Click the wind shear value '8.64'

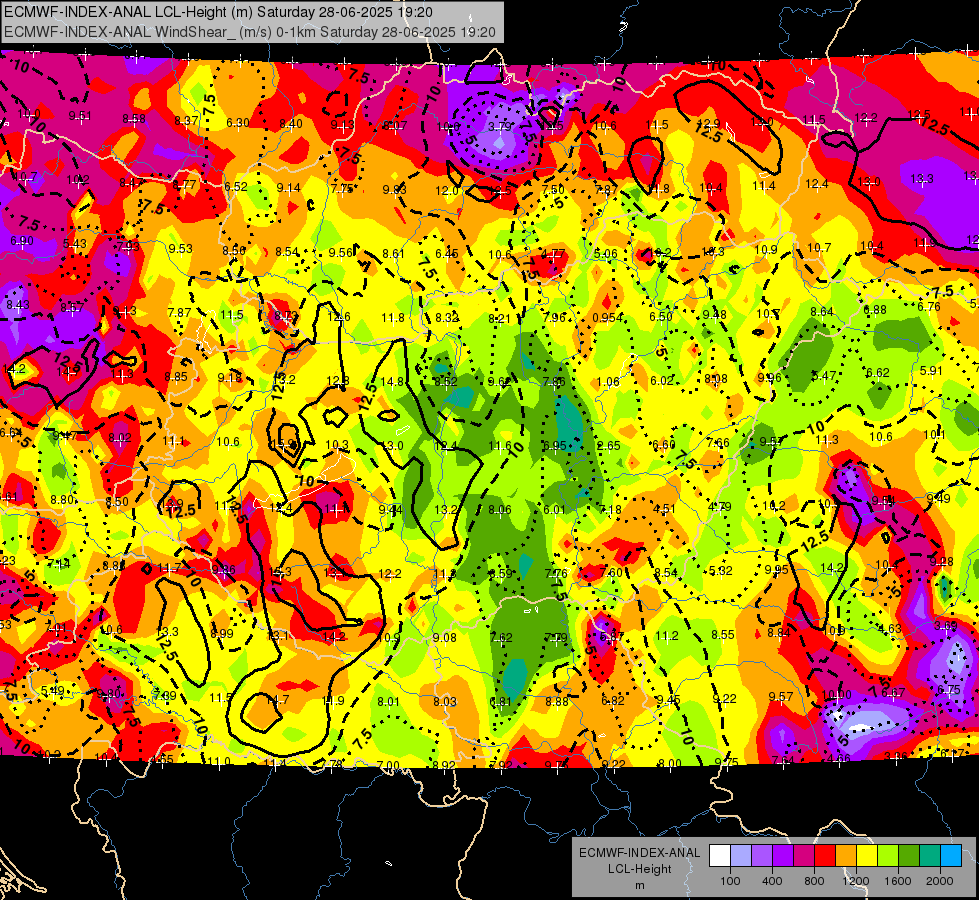click(x=822, y=312)
